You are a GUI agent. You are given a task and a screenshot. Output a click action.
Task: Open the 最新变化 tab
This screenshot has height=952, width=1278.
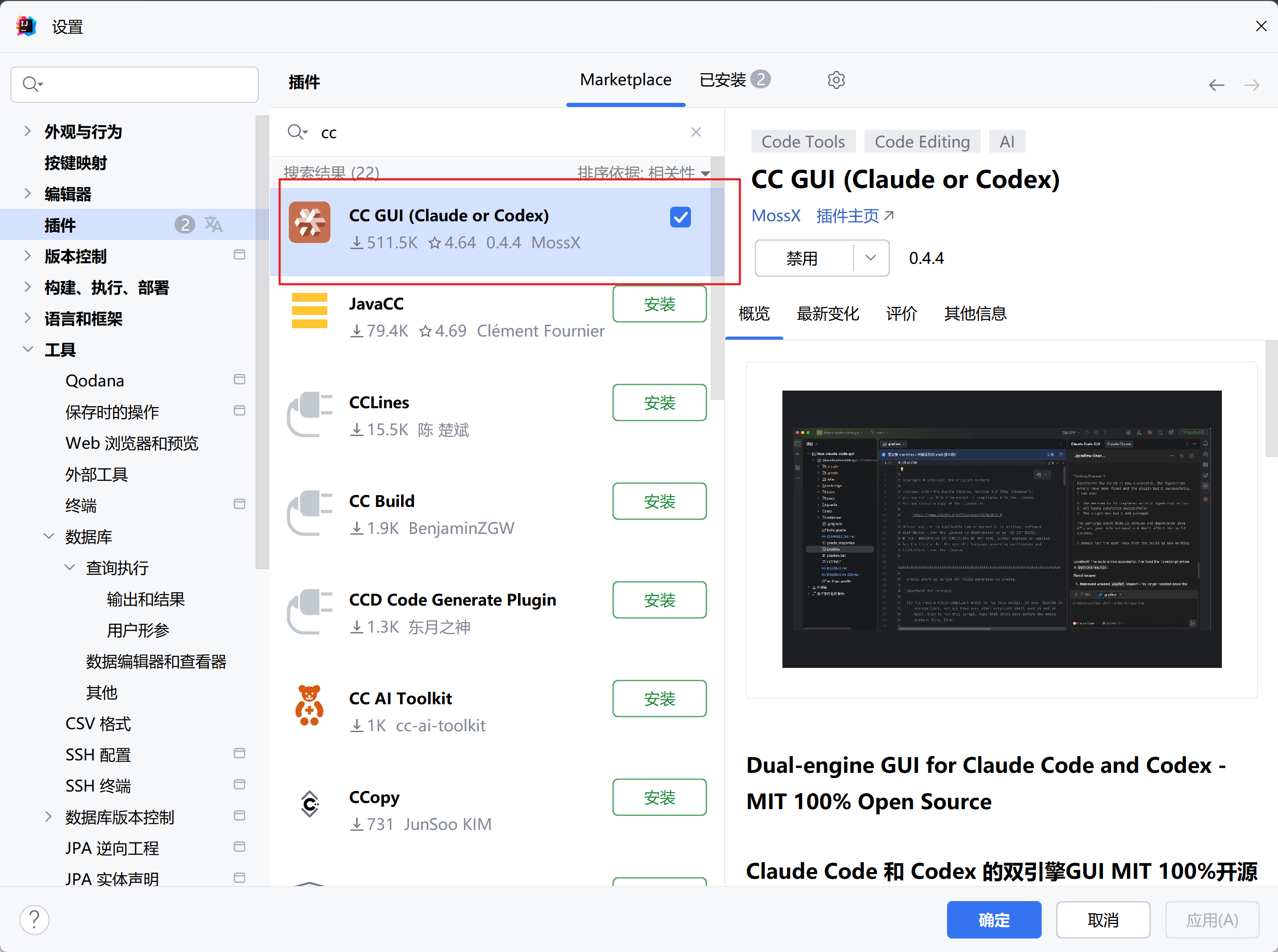point(828,314)
